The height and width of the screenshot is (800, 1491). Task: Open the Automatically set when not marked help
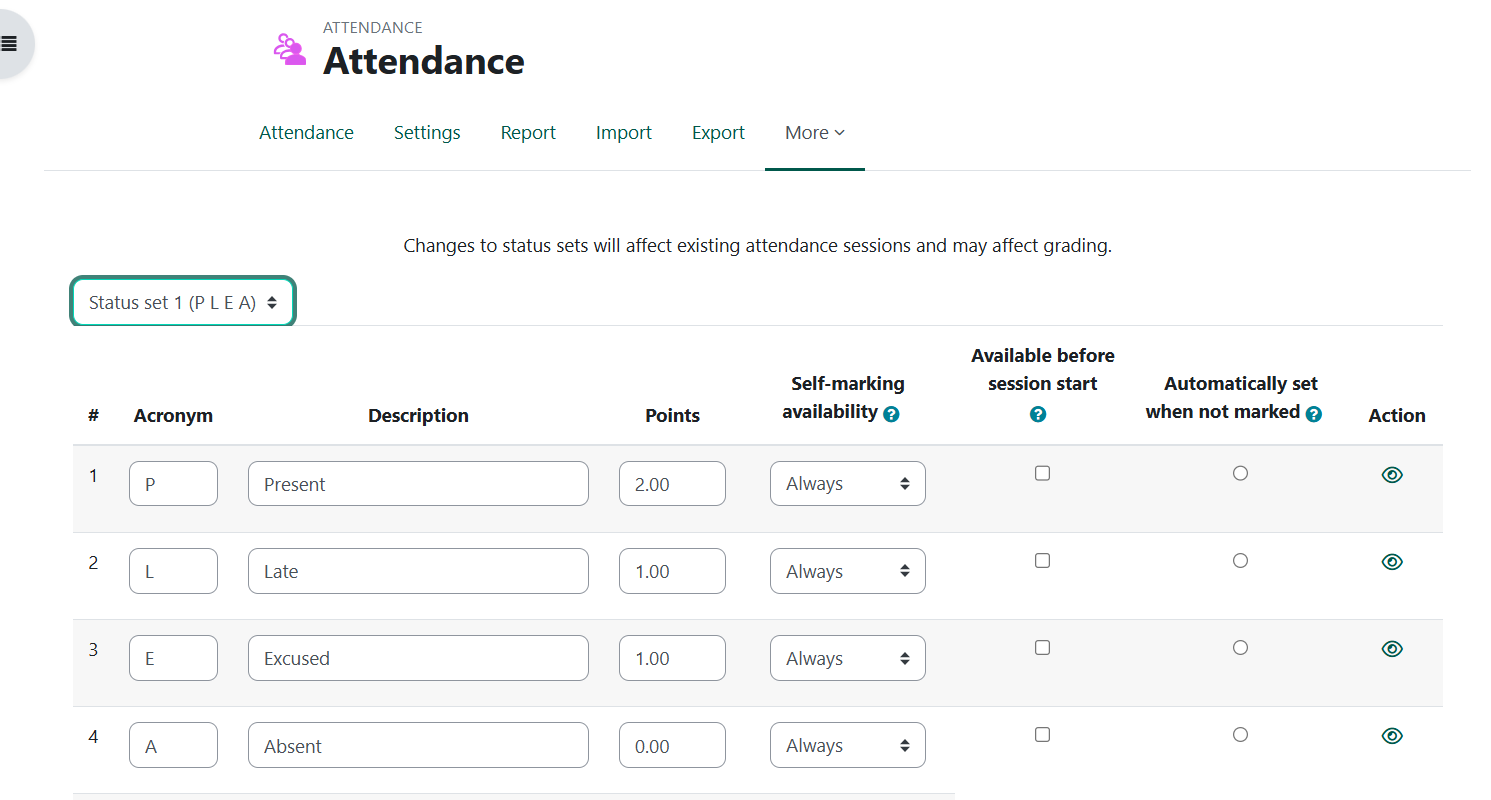tap(1312, 411)
